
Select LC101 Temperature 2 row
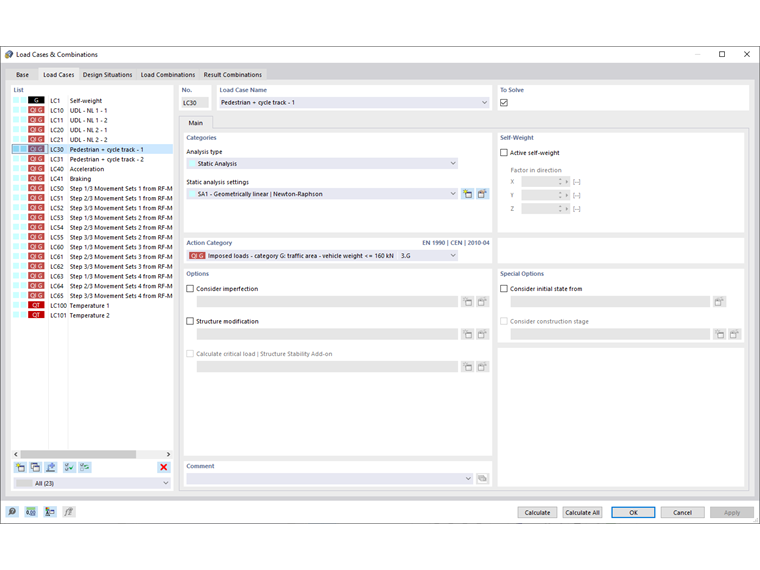92,315
